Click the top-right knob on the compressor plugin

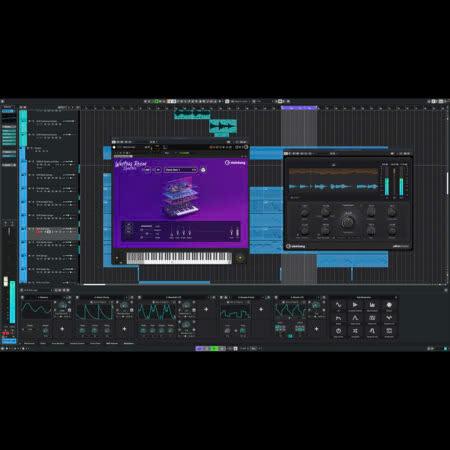click(392, 211)
